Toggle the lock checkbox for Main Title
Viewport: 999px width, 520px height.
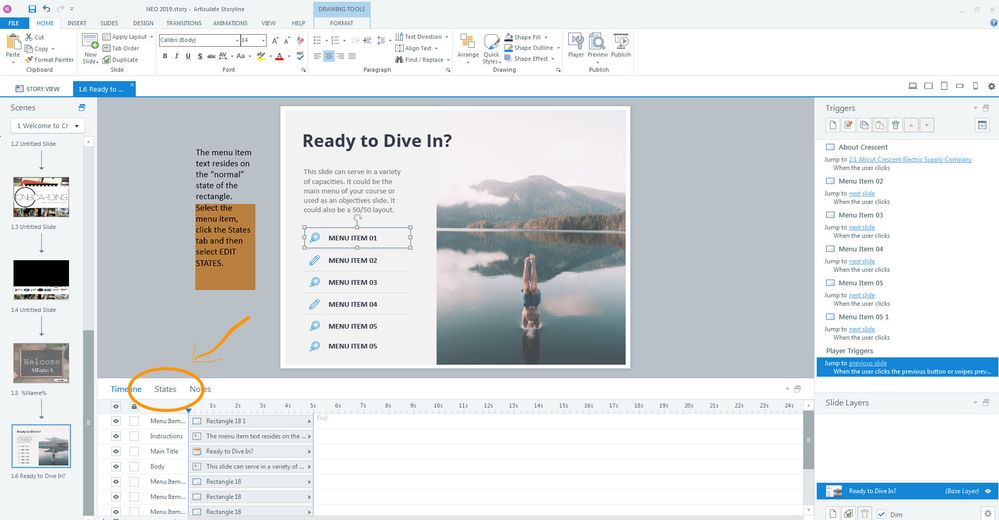coord(134,451)
